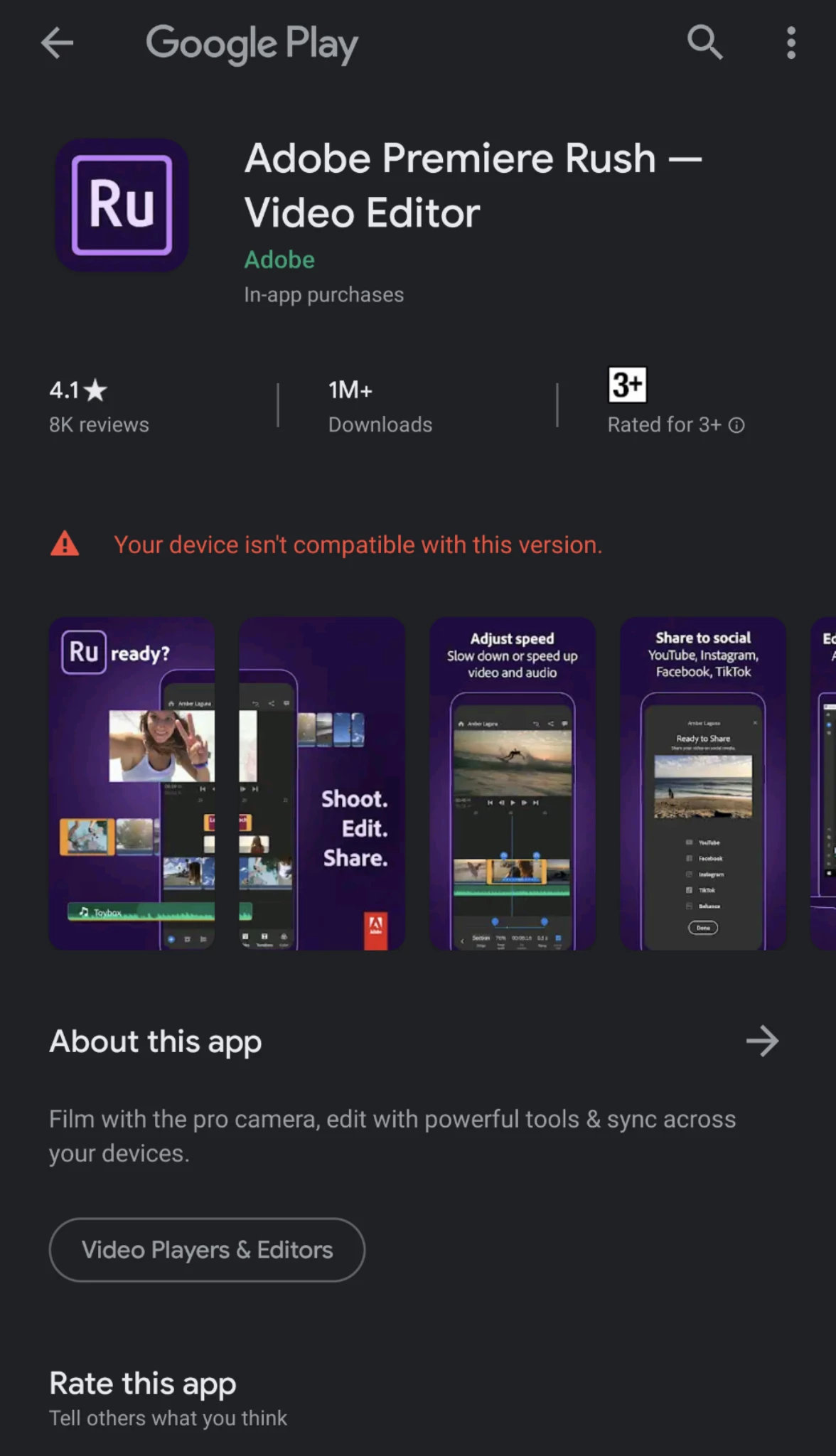The width and height of the screenshot is (836, 1456).
Task: Tap the Adobe Premiere Rush app icon
Action: pos(122,205)
